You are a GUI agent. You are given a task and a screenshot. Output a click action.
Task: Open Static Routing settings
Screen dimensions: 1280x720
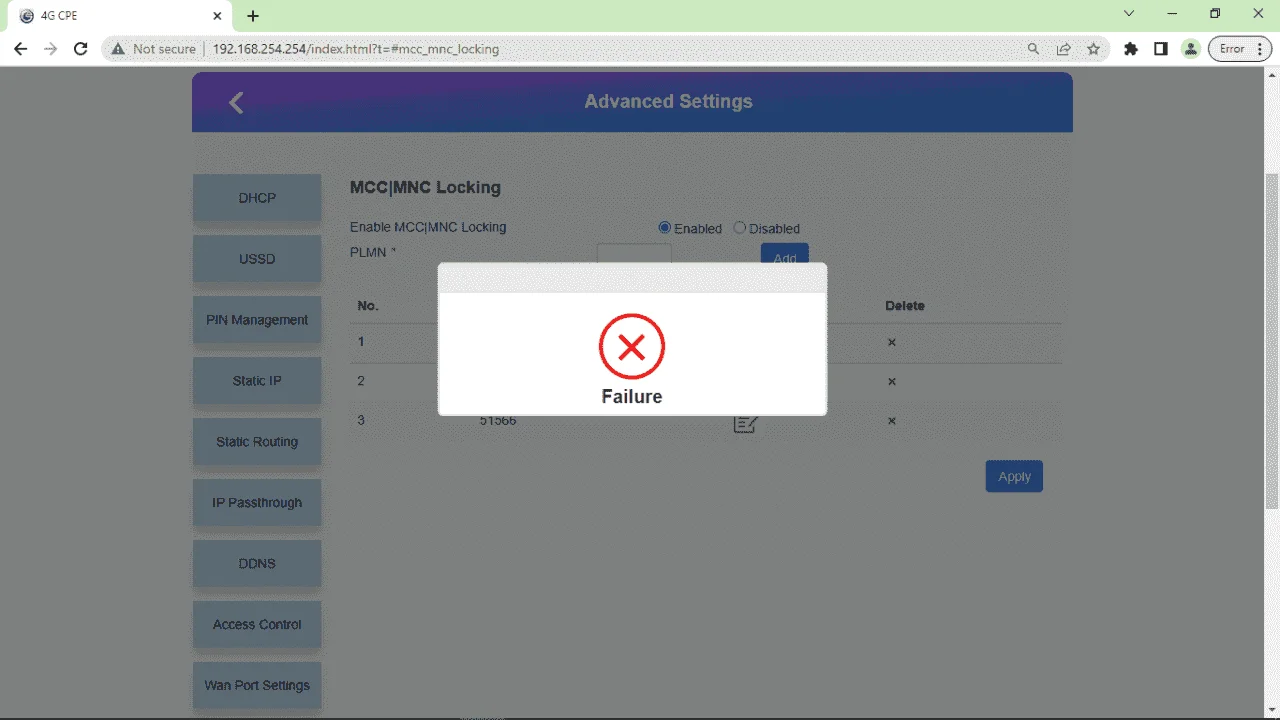[257, 442]
